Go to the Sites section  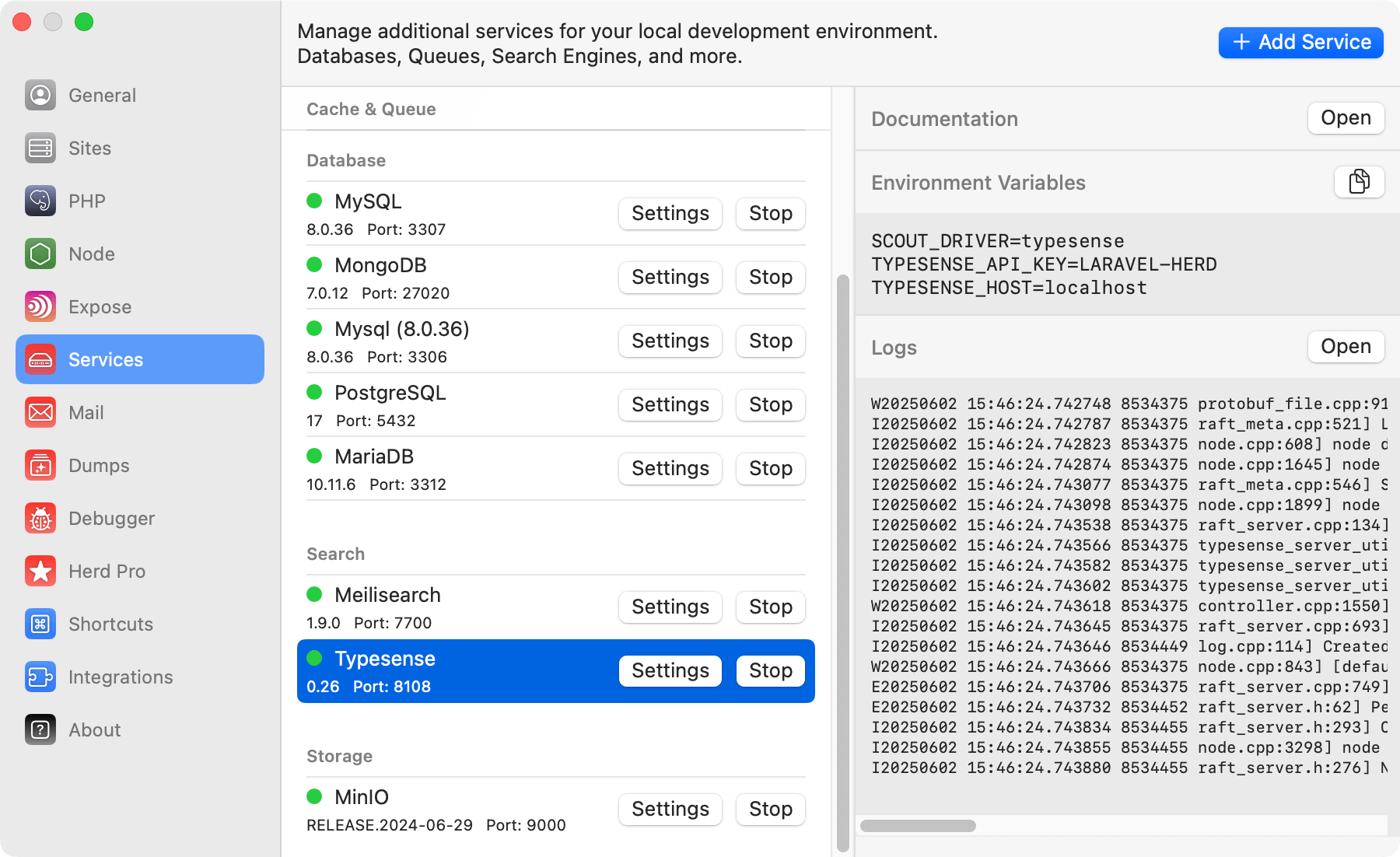(89, 148)
